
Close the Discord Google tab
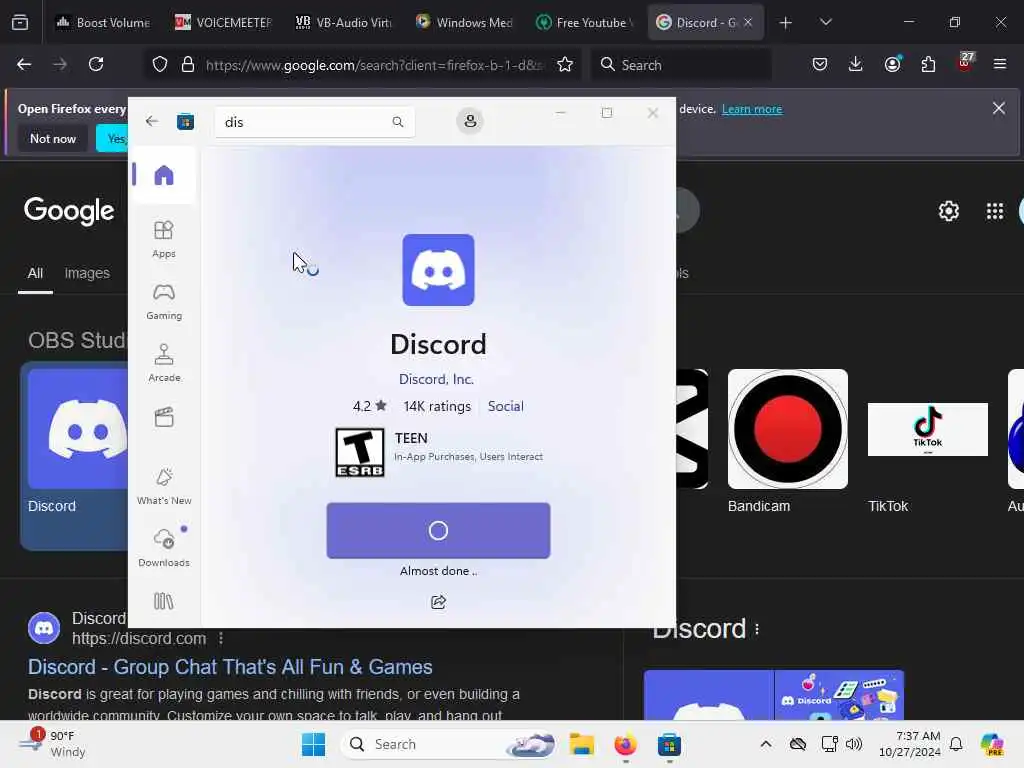[748, 22]
